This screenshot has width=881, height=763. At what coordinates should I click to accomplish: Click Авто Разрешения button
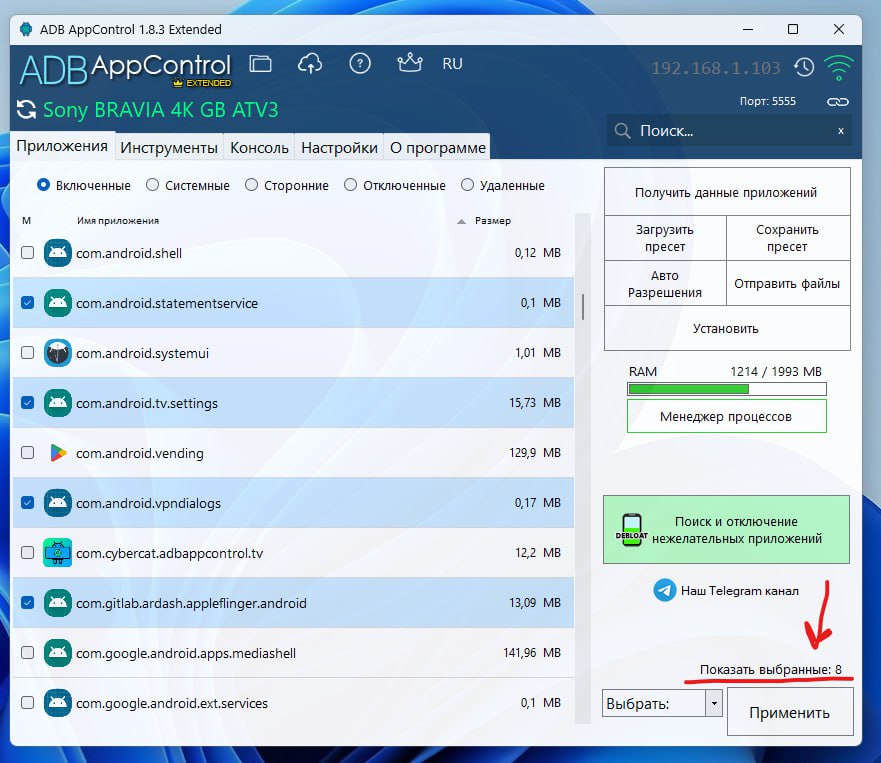pos(665,284)
